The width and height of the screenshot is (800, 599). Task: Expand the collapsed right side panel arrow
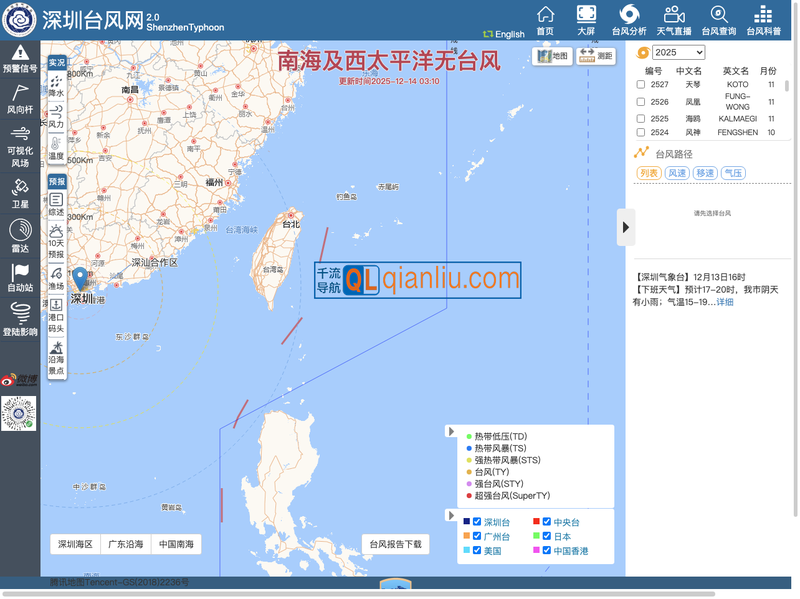coord(624,226)
